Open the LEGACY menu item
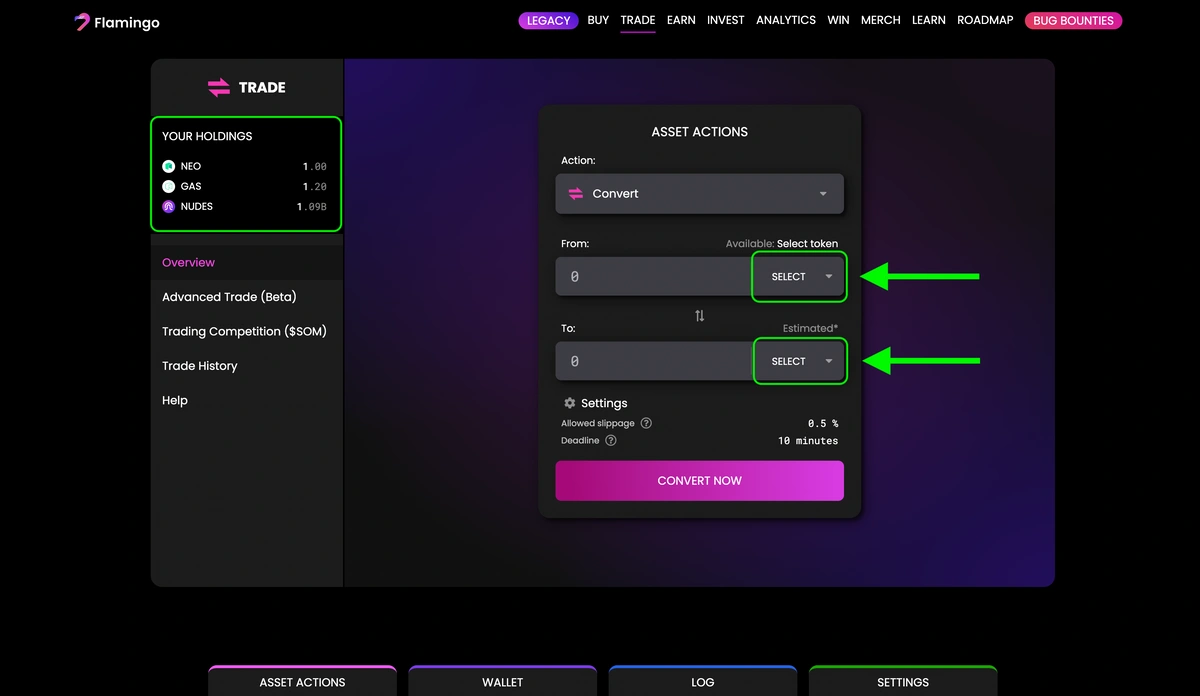Image resolution: width=1200 pixels, height=696 pixels. 548,21
